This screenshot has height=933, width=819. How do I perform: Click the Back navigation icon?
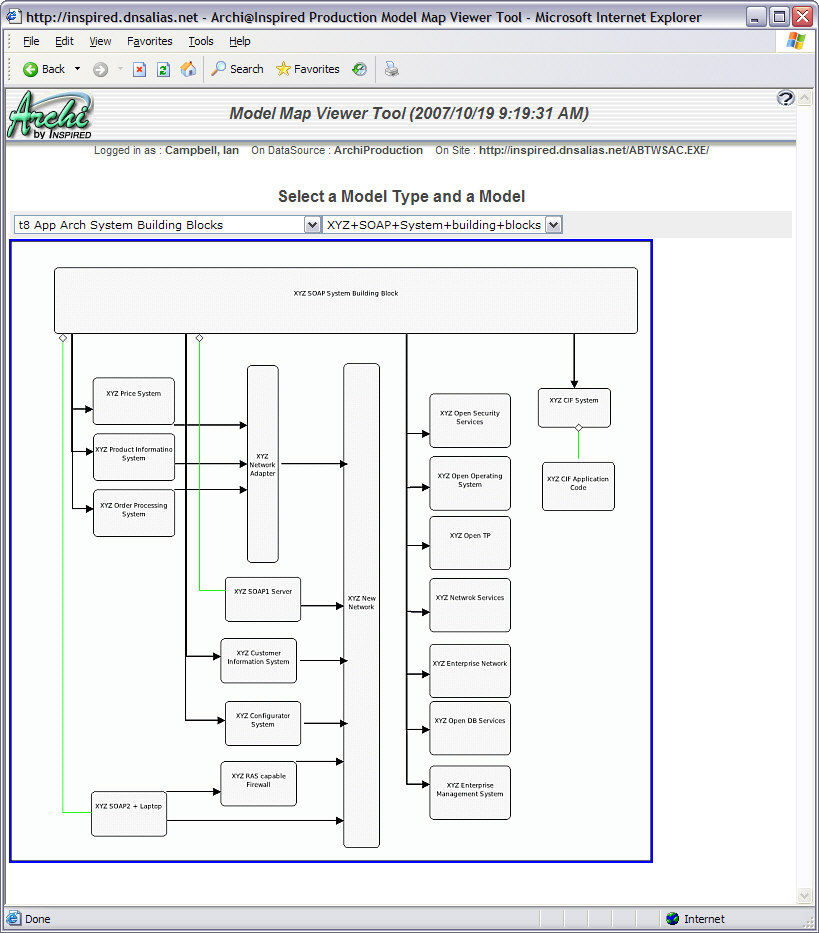click(28, 69)
